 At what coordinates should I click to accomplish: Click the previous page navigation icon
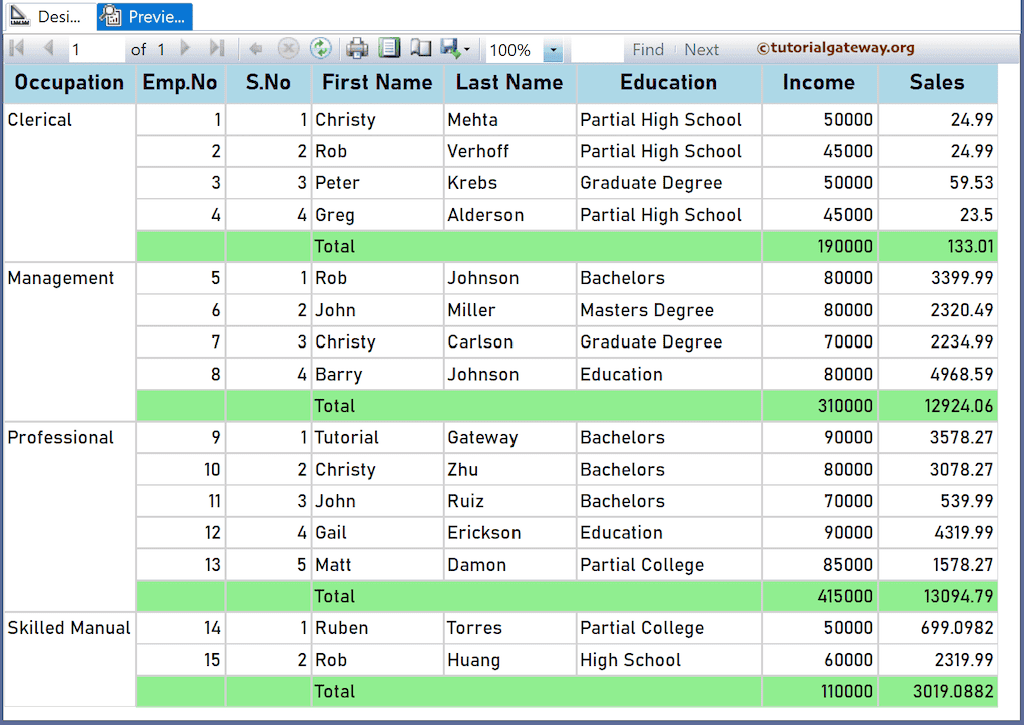(x=48, y=48)
